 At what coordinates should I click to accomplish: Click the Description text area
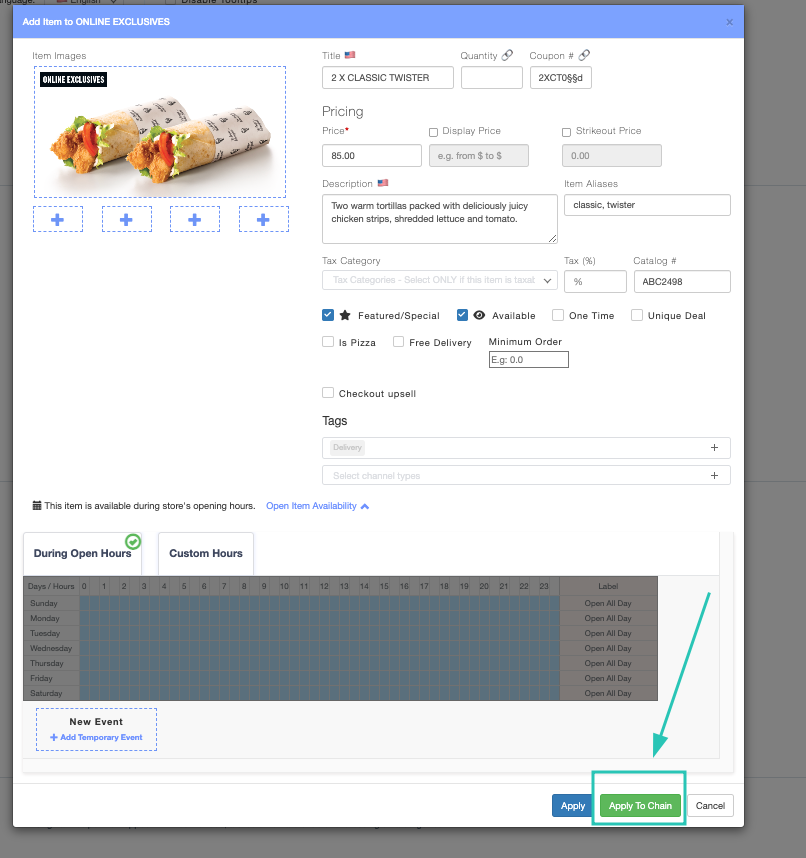coord(440,219)
